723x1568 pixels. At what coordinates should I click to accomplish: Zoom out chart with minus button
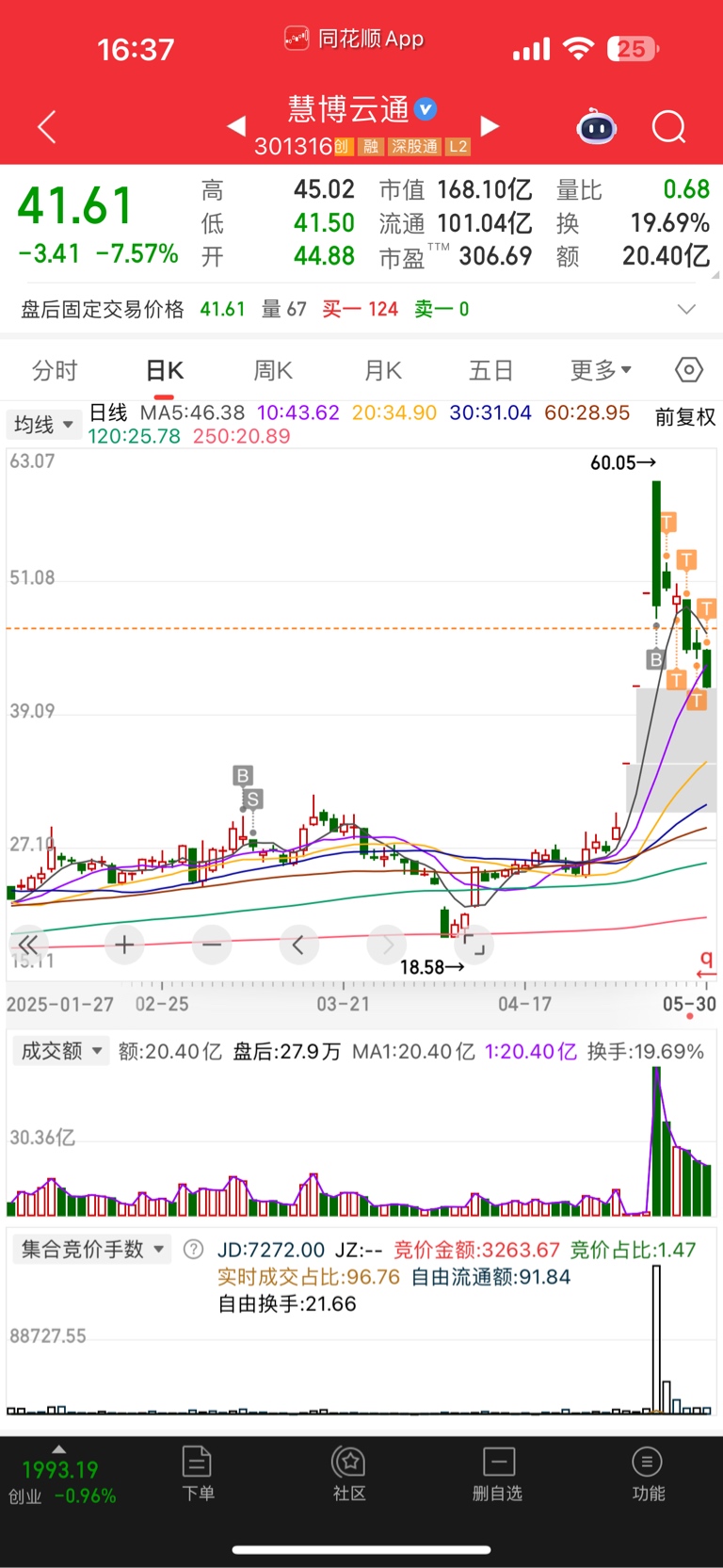212,945
